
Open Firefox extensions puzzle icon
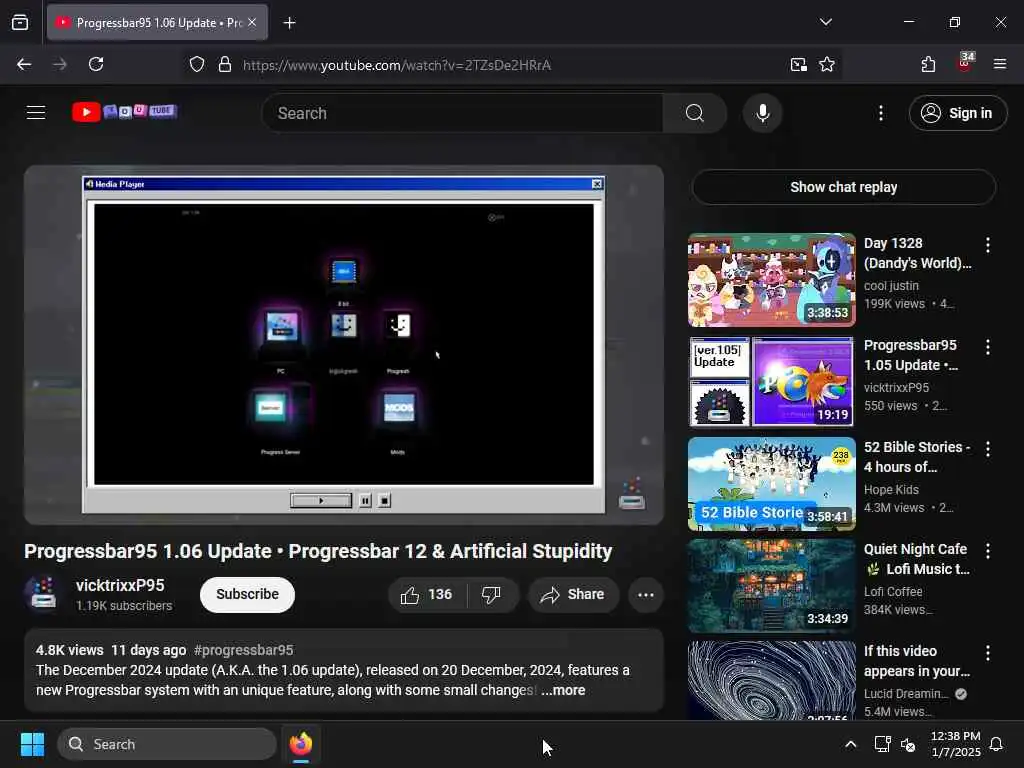tap(928, 65)
